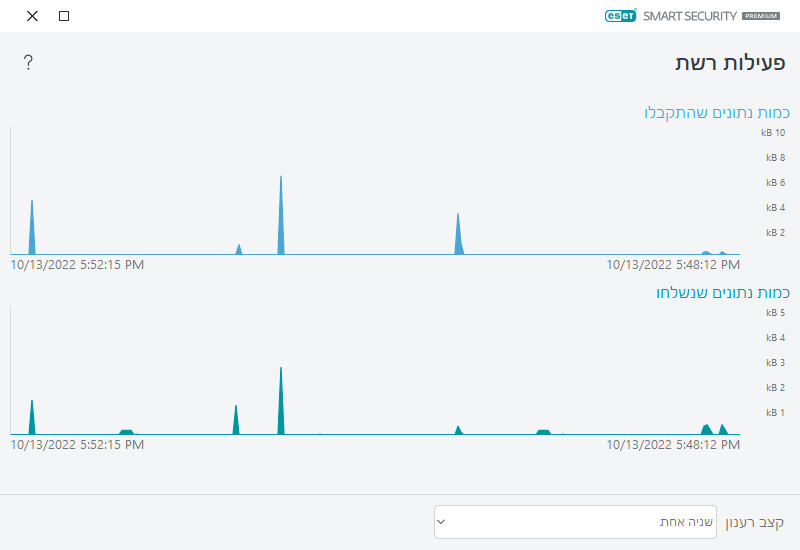Image resolution: width=800 pixels, height=550 pixels.
Task: Click the PREMIUM badge in the title
Action: (761, 16)
